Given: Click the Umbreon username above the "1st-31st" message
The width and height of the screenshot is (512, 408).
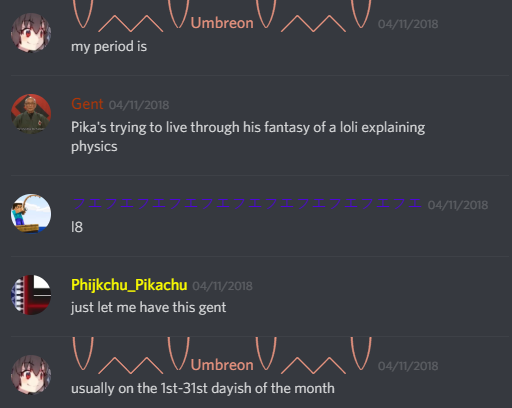Looking at the screenshot, I should [x=222, y=362].
